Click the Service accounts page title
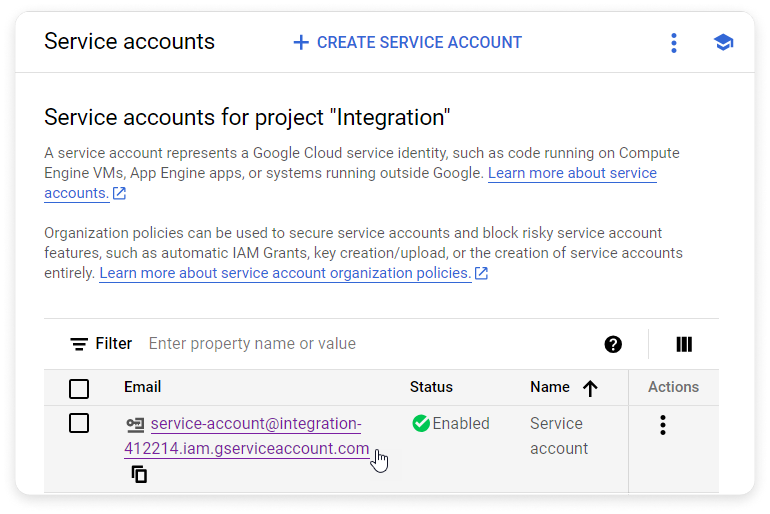The height and width of the screenshot is (514, 770). tap(130, 42)
